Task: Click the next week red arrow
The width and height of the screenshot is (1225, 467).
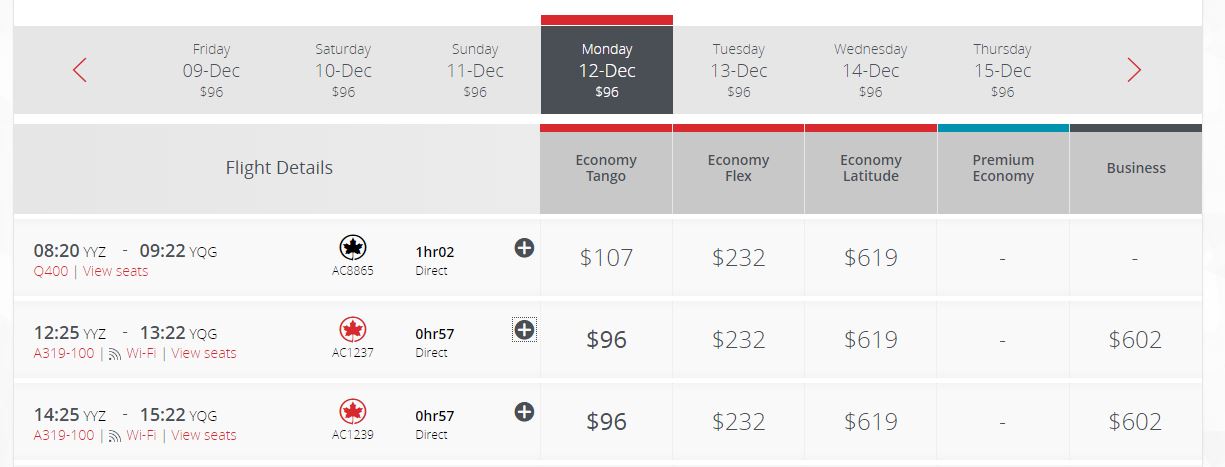Action: point(1134,70)
